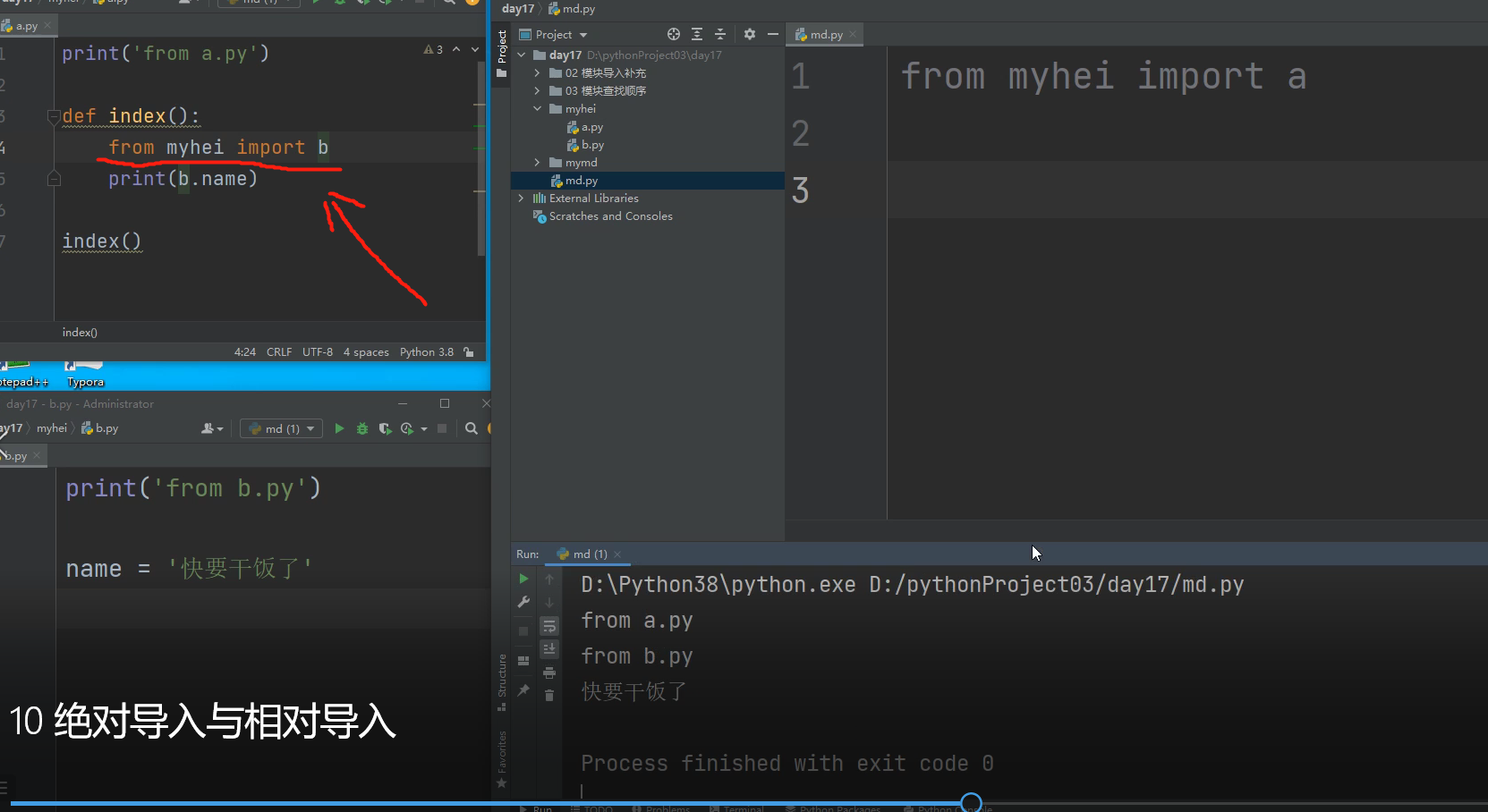
Task: Click the restore layout icon in Run panel
Action: (523, 661)
